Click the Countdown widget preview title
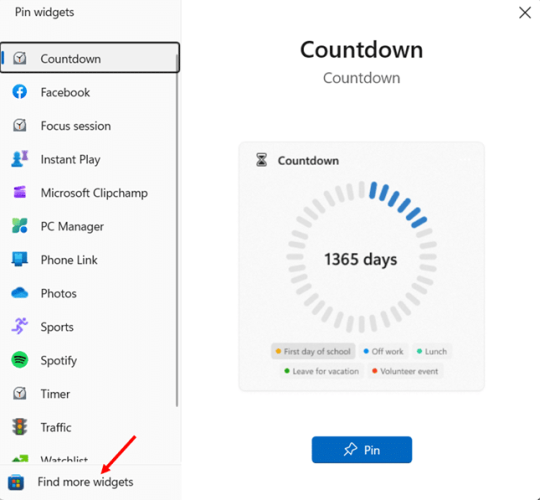This screenshot has height=500, width=540. point(308,161)
